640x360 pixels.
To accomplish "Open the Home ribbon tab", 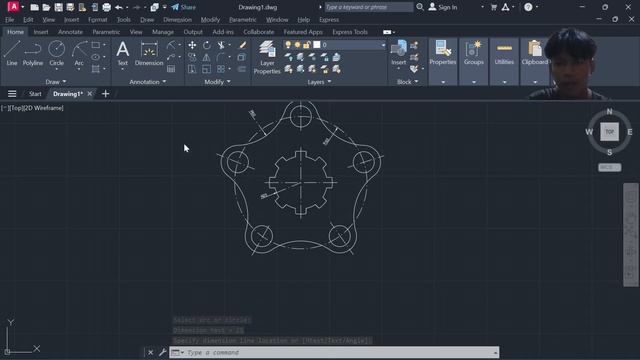I will point(16,32).
